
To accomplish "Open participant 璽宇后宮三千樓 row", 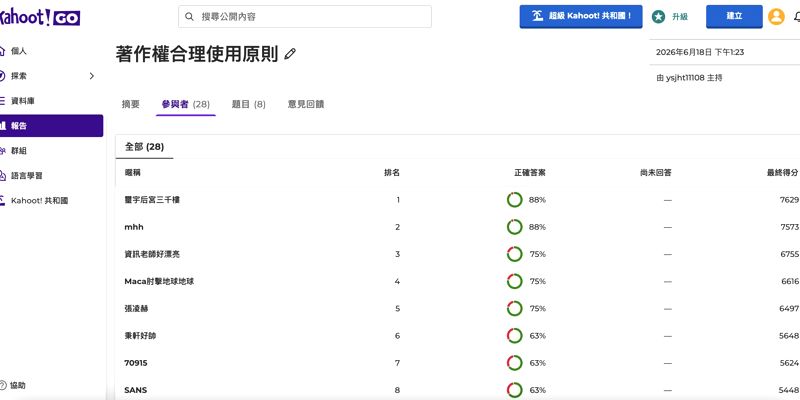I will pyautogui.click(x=458, y=200).
